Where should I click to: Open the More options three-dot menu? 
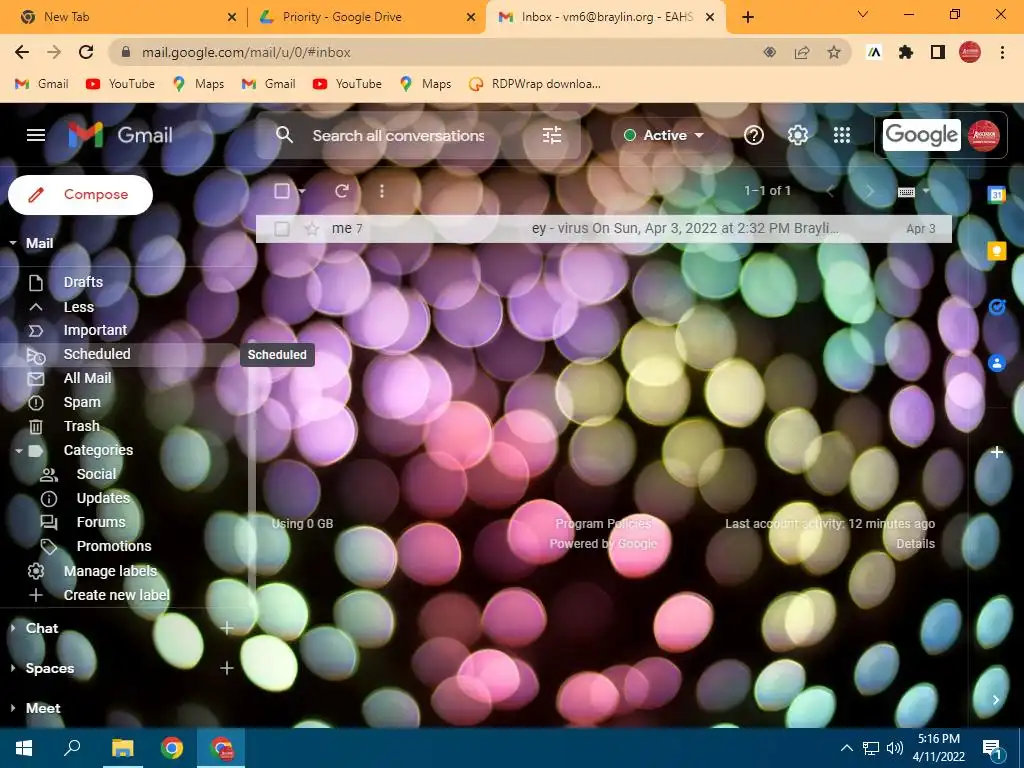[x=381, y=191]
